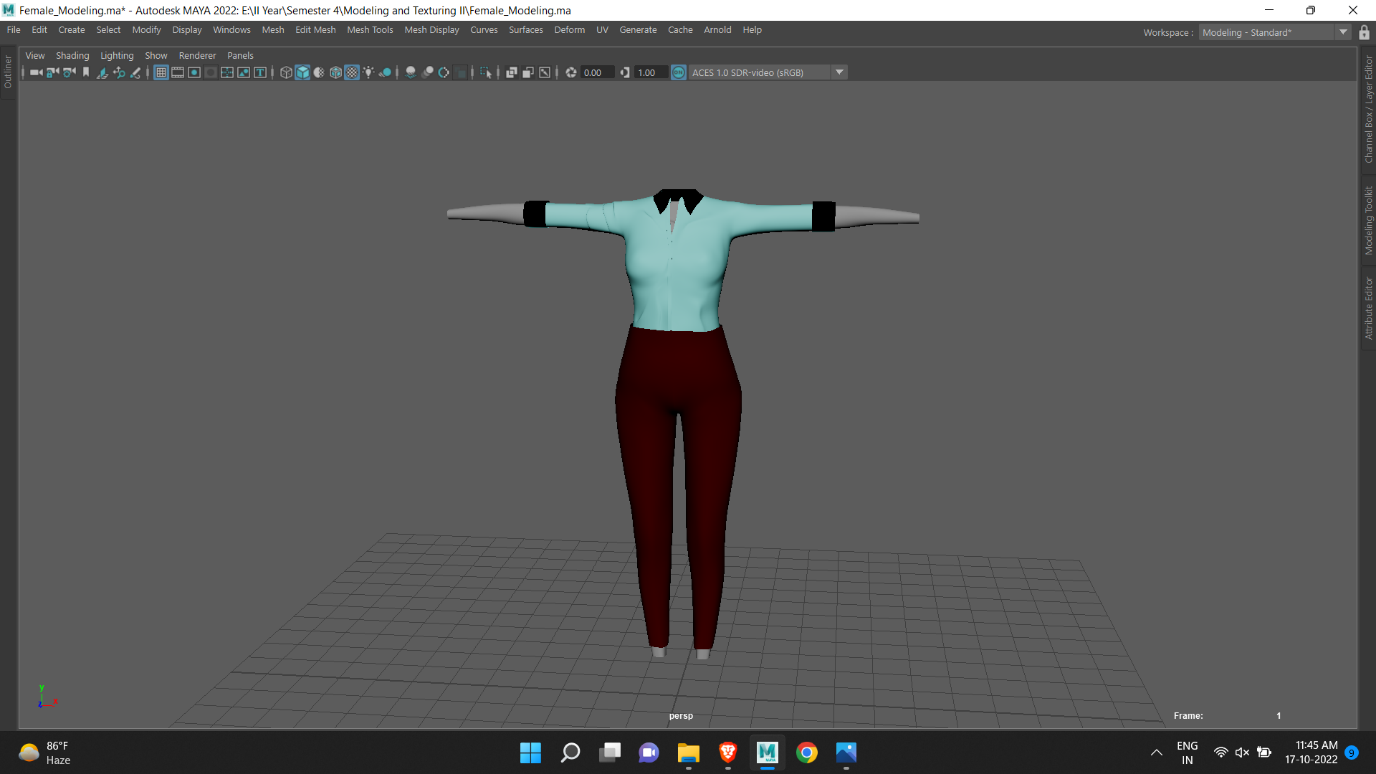Click the workspace lock icon

point(1364,32)
